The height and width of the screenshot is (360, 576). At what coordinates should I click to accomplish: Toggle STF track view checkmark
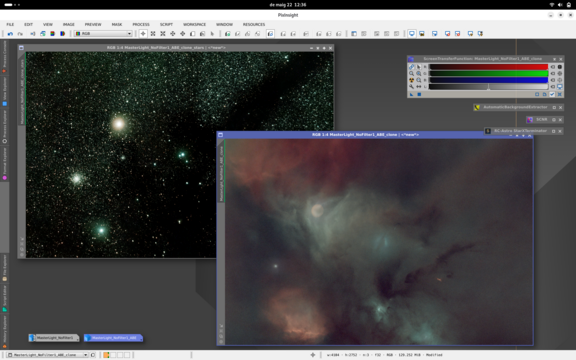click(552, 94)
